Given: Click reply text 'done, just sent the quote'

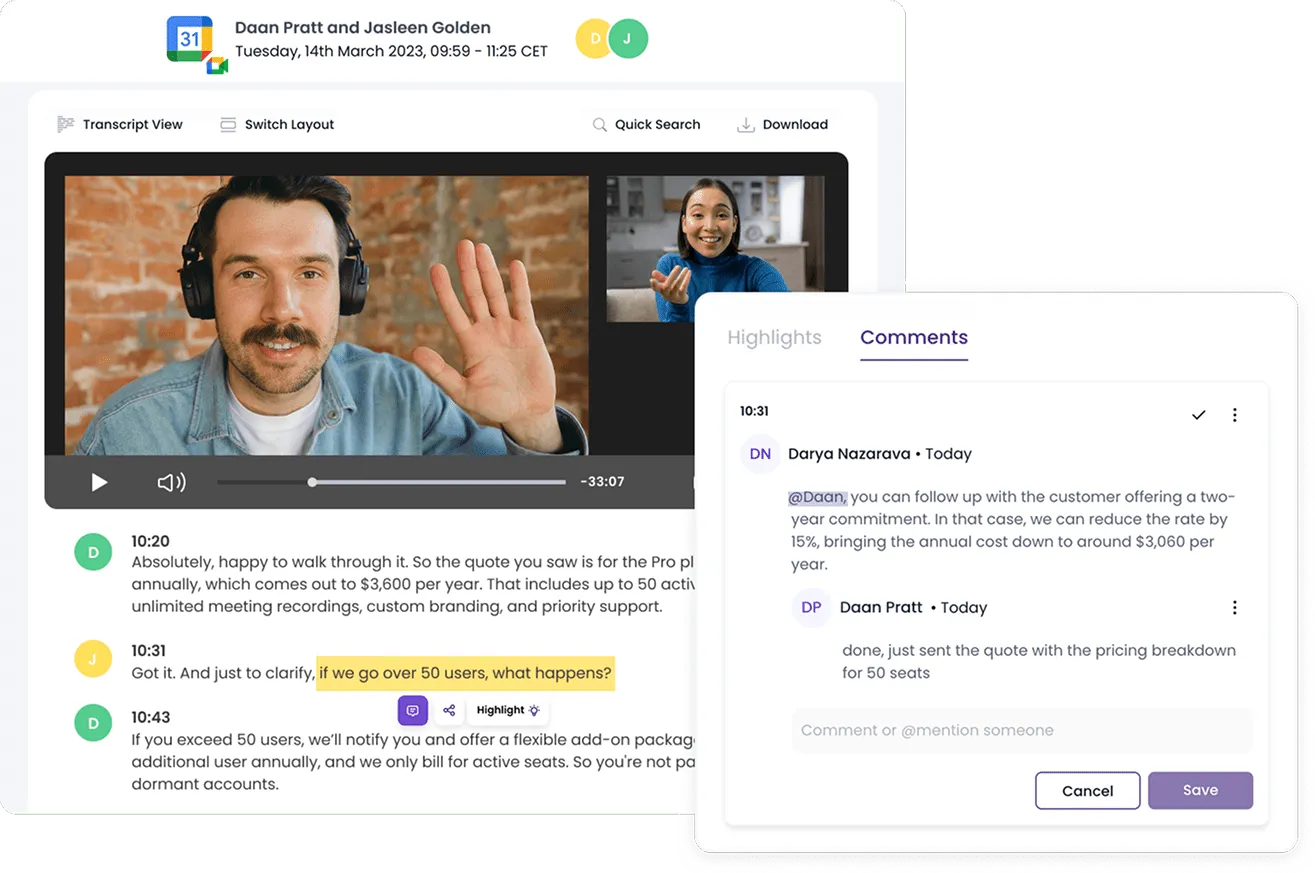Looking at the screenshot, I should pyautogui.click(x=938, y=650).
